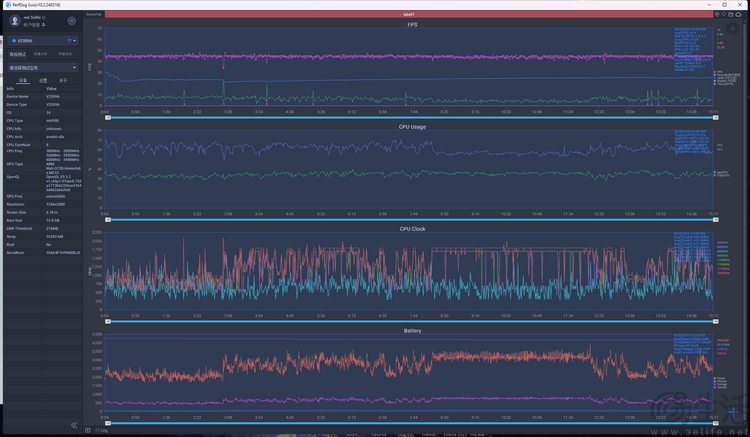The height and width of the screenshot is (437, 750).
Task: Switch to the 设置 tab
Action: [x=43, y=80]
